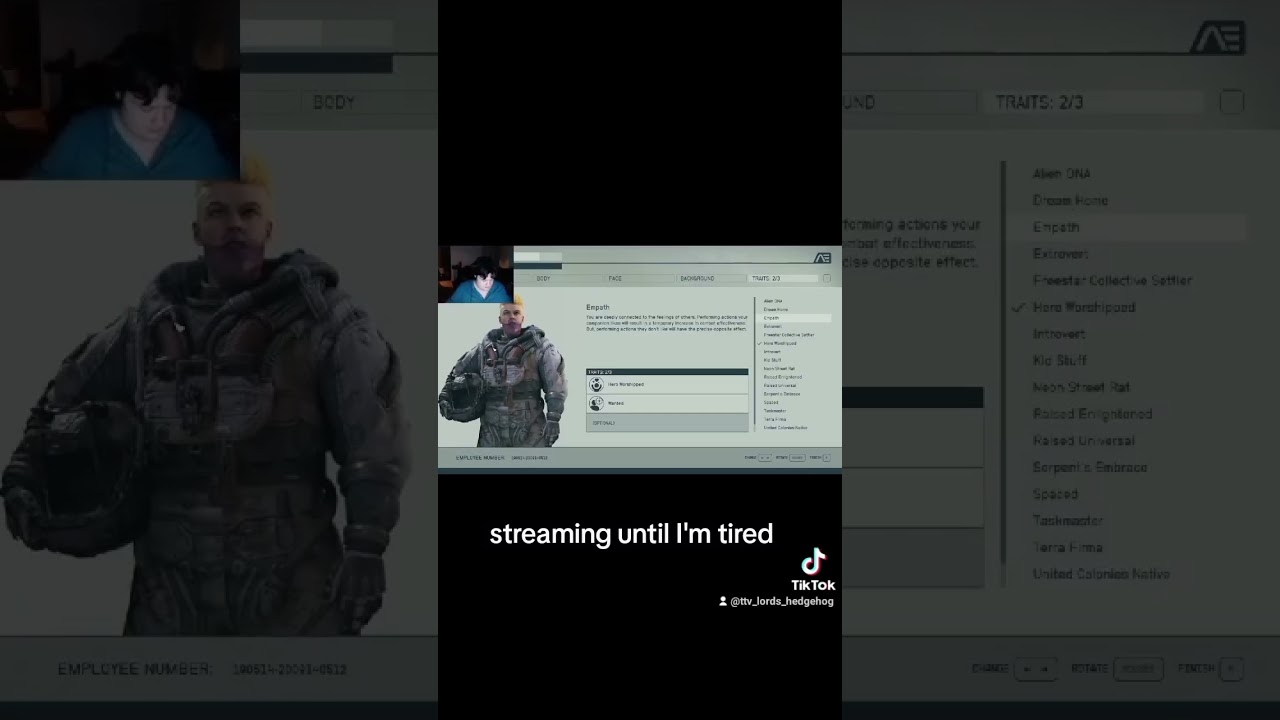Click the small square box beside TRAITS tab

(x=827, y=278)
